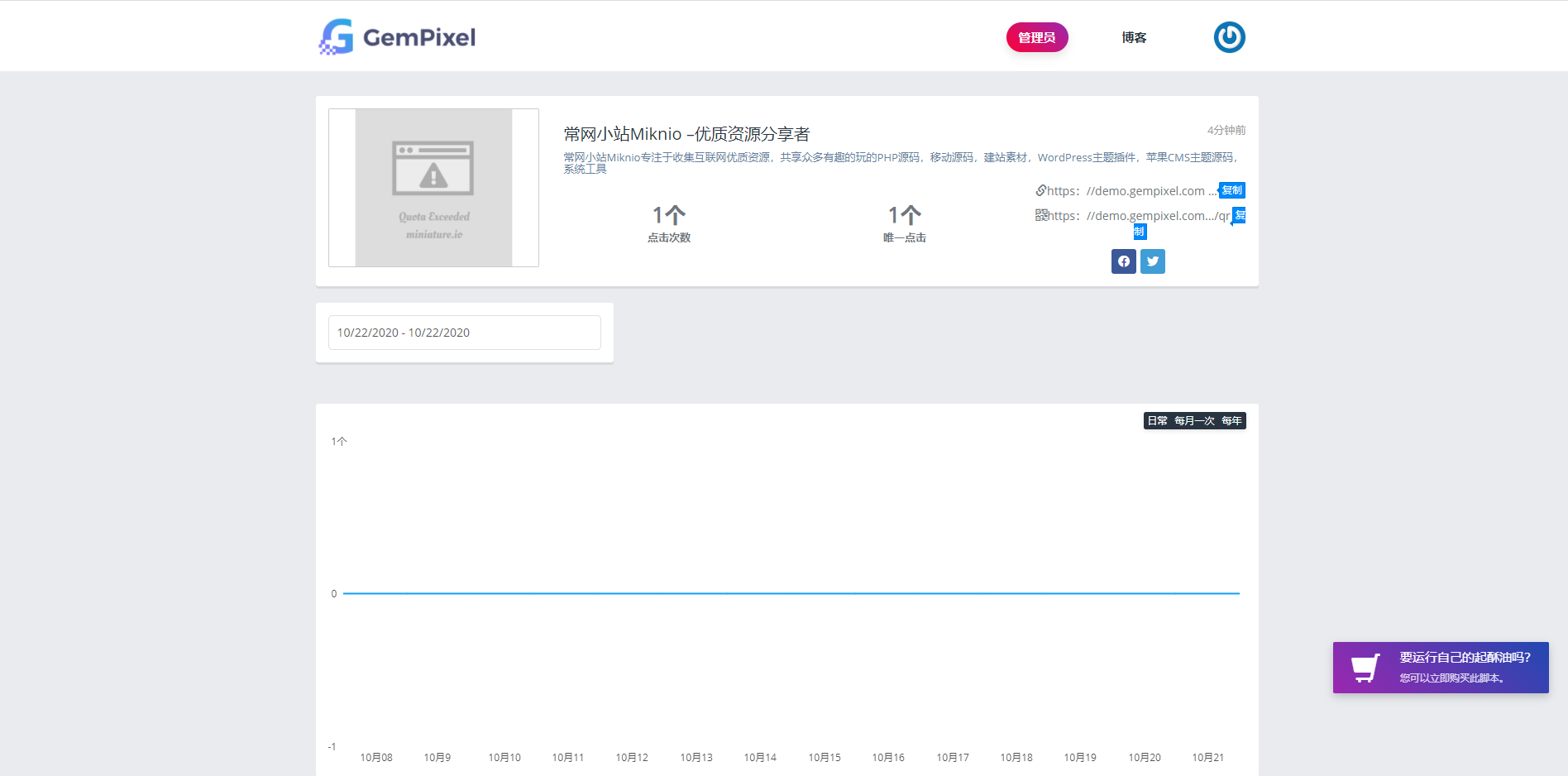
Task: Share on Facebook
Action: (1123, 261)
